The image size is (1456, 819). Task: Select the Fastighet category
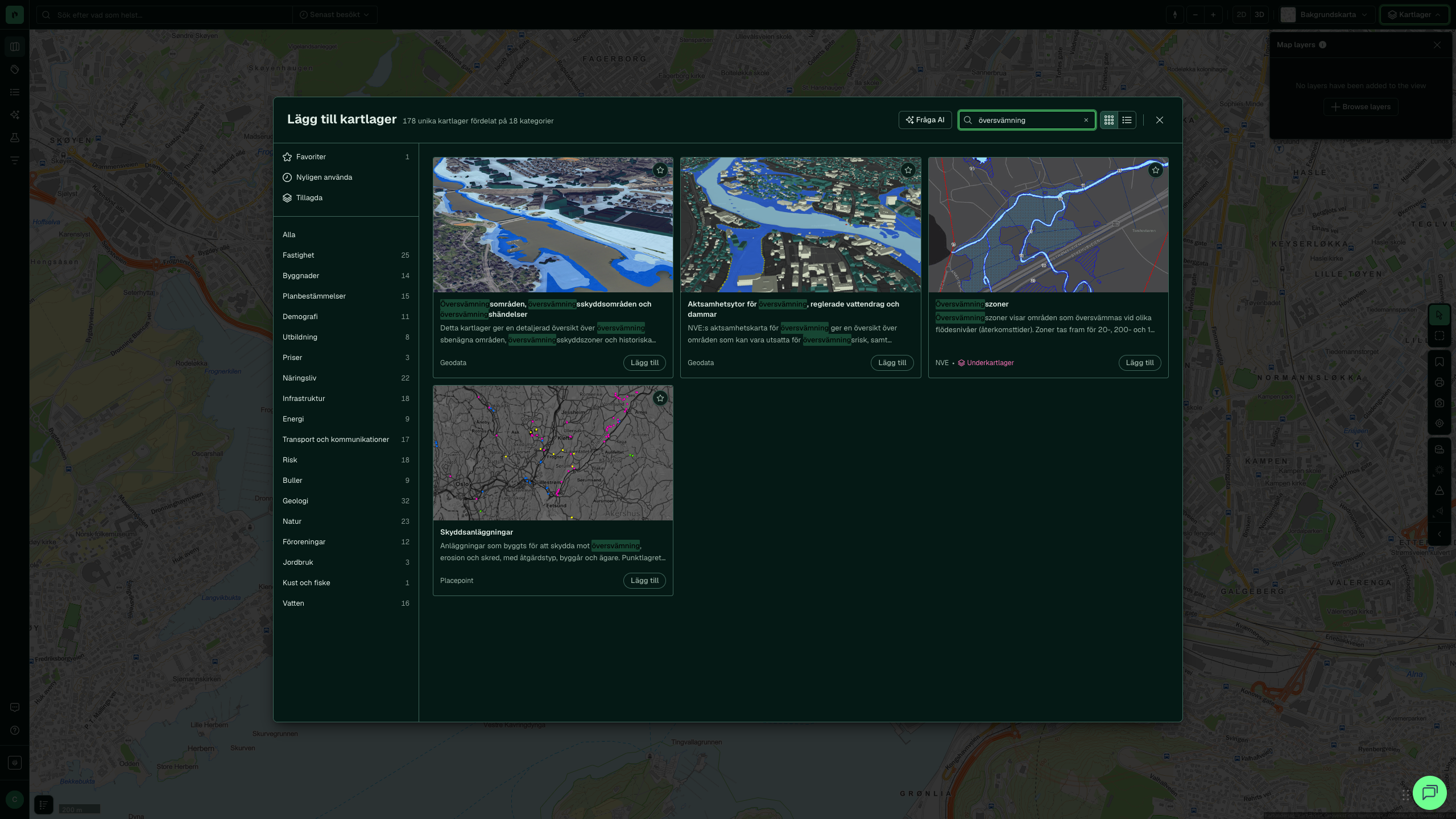pos(346,255)
